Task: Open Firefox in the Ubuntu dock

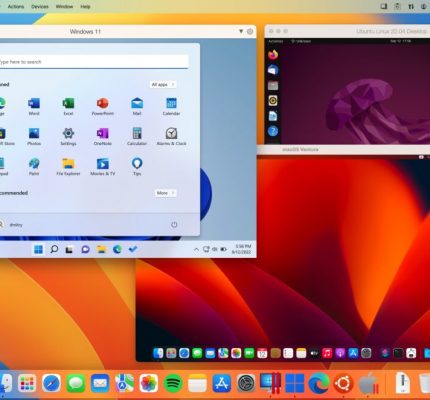Action: (273, 55)
